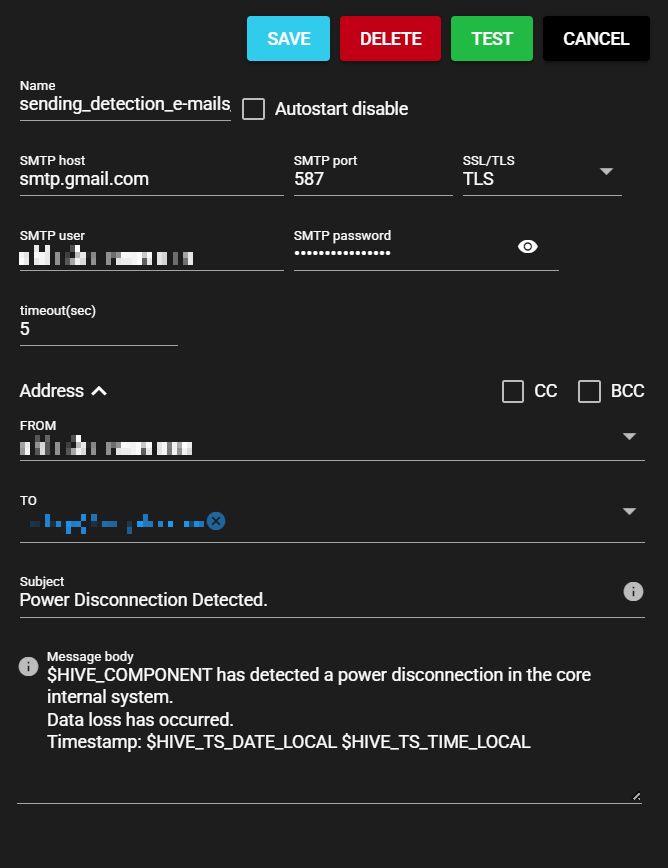Click the Message body info icon
Viewport: 668px width, 868px height.
pyautogui.click(x=29, y=666)
